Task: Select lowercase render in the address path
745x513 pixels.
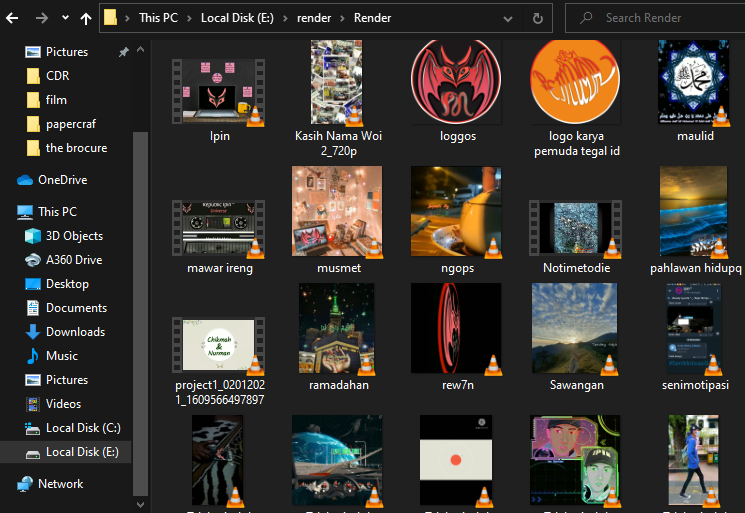Action: 314,18
